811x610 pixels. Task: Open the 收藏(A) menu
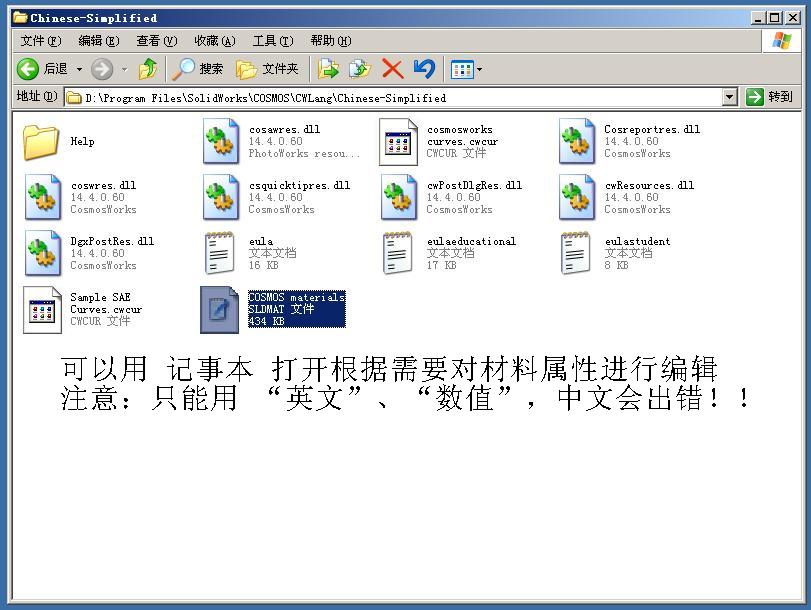215,40
